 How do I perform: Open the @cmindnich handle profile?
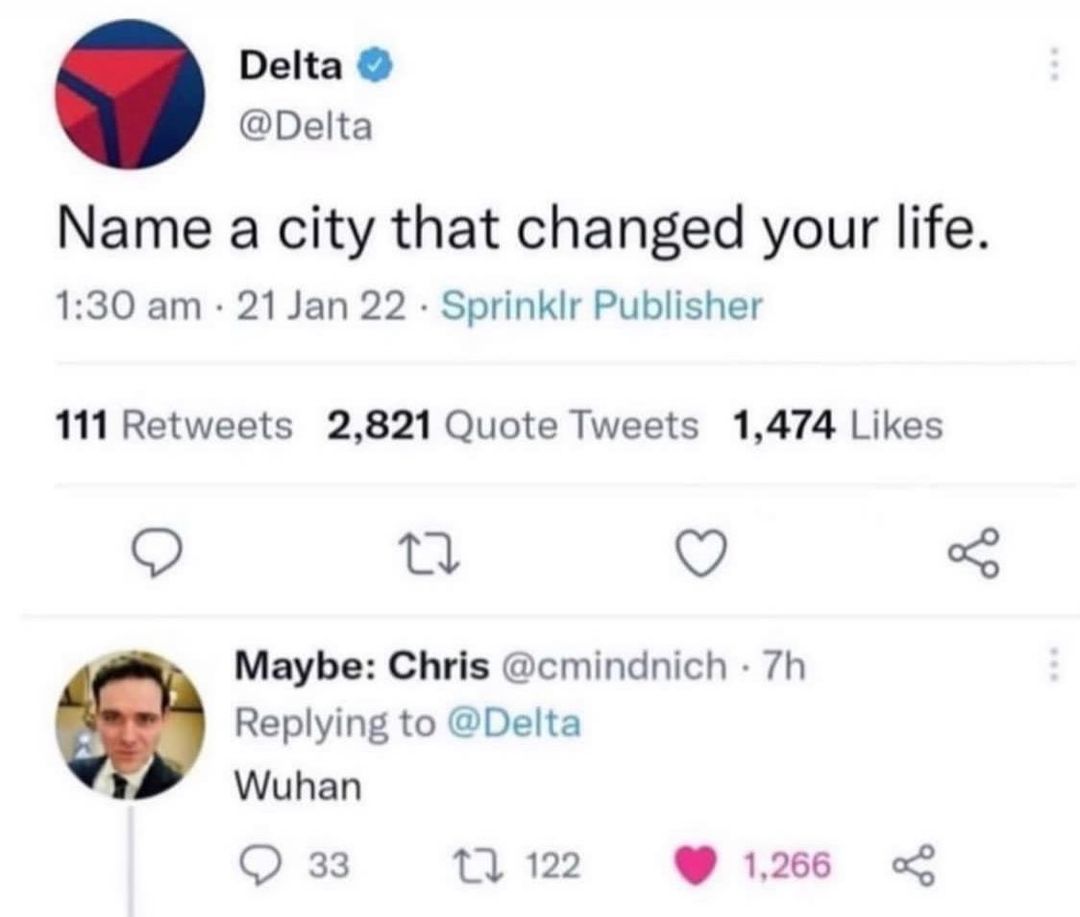pos(620,665)
